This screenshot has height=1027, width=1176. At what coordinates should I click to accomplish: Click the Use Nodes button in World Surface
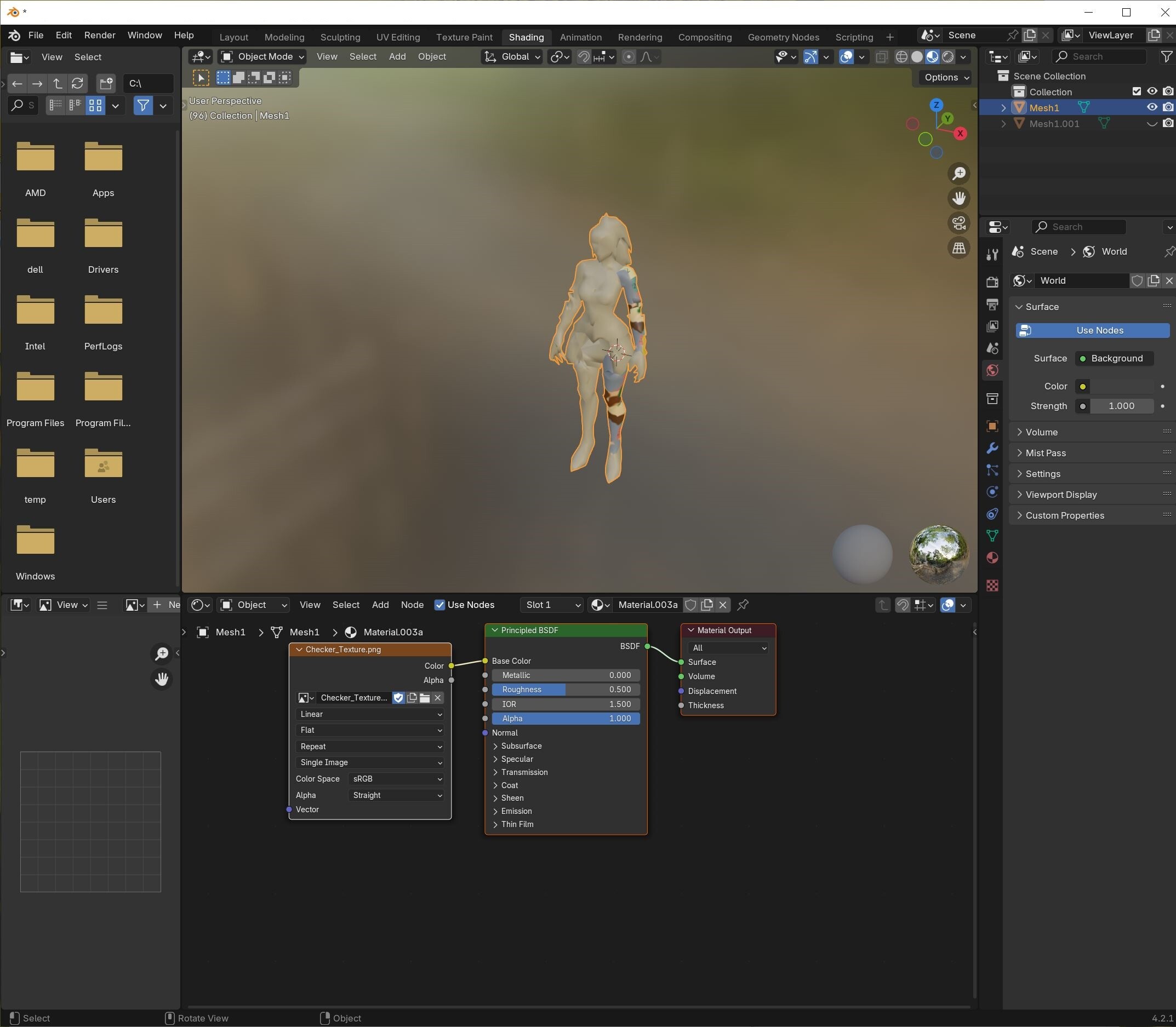tap(1092, 330)
